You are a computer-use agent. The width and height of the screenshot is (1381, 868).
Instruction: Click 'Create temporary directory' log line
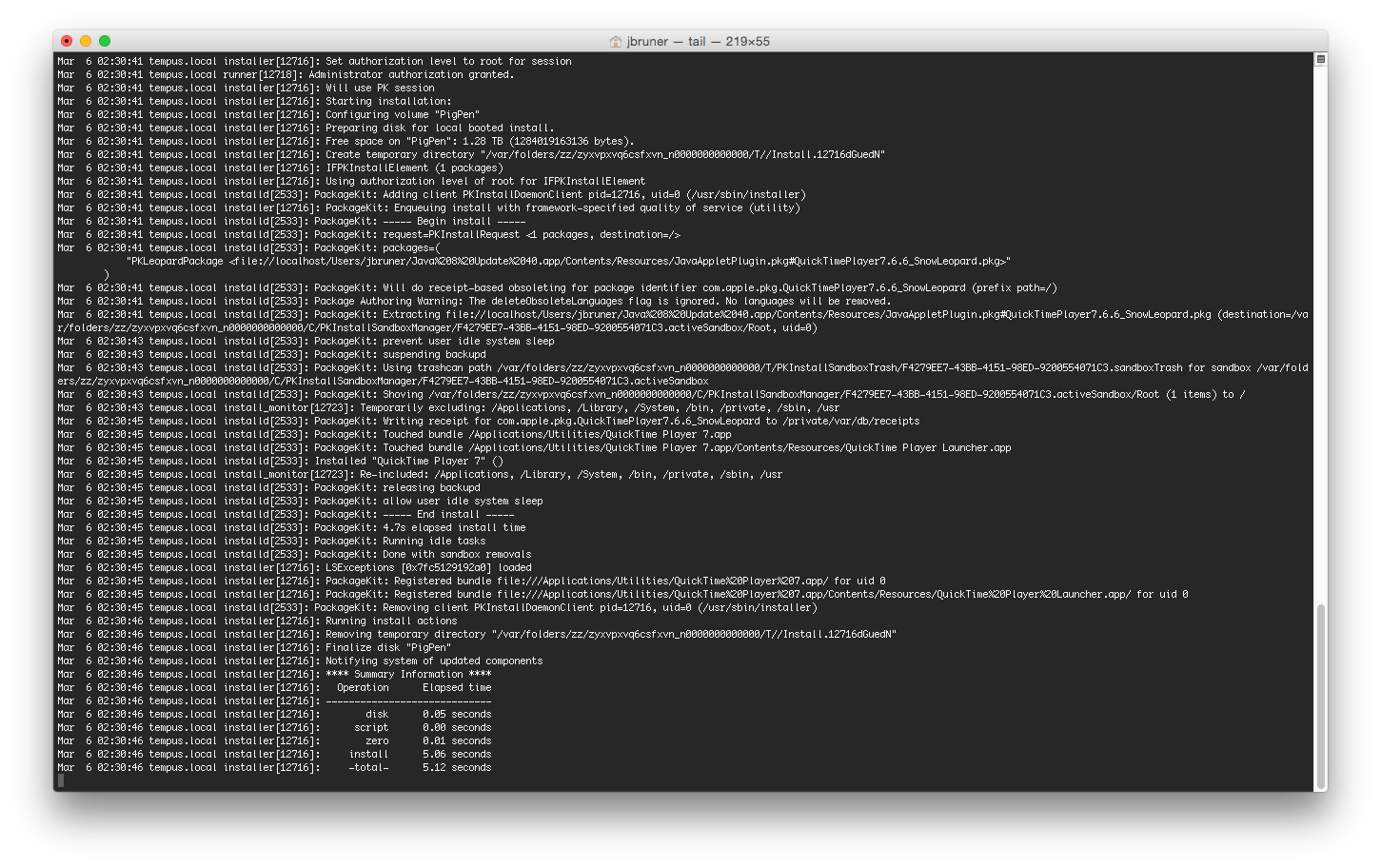pos(471,154)
